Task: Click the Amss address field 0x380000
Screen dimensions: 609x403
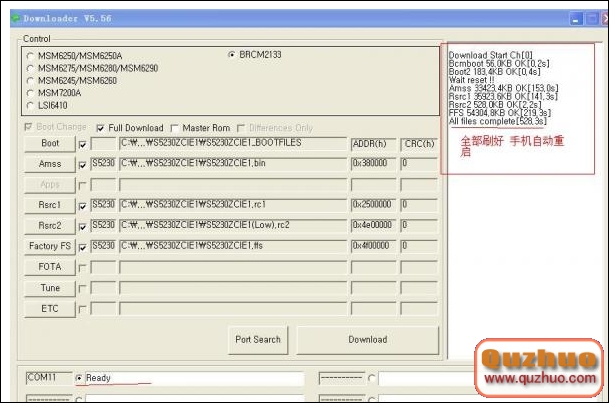Action: click(x=374, y=164)
